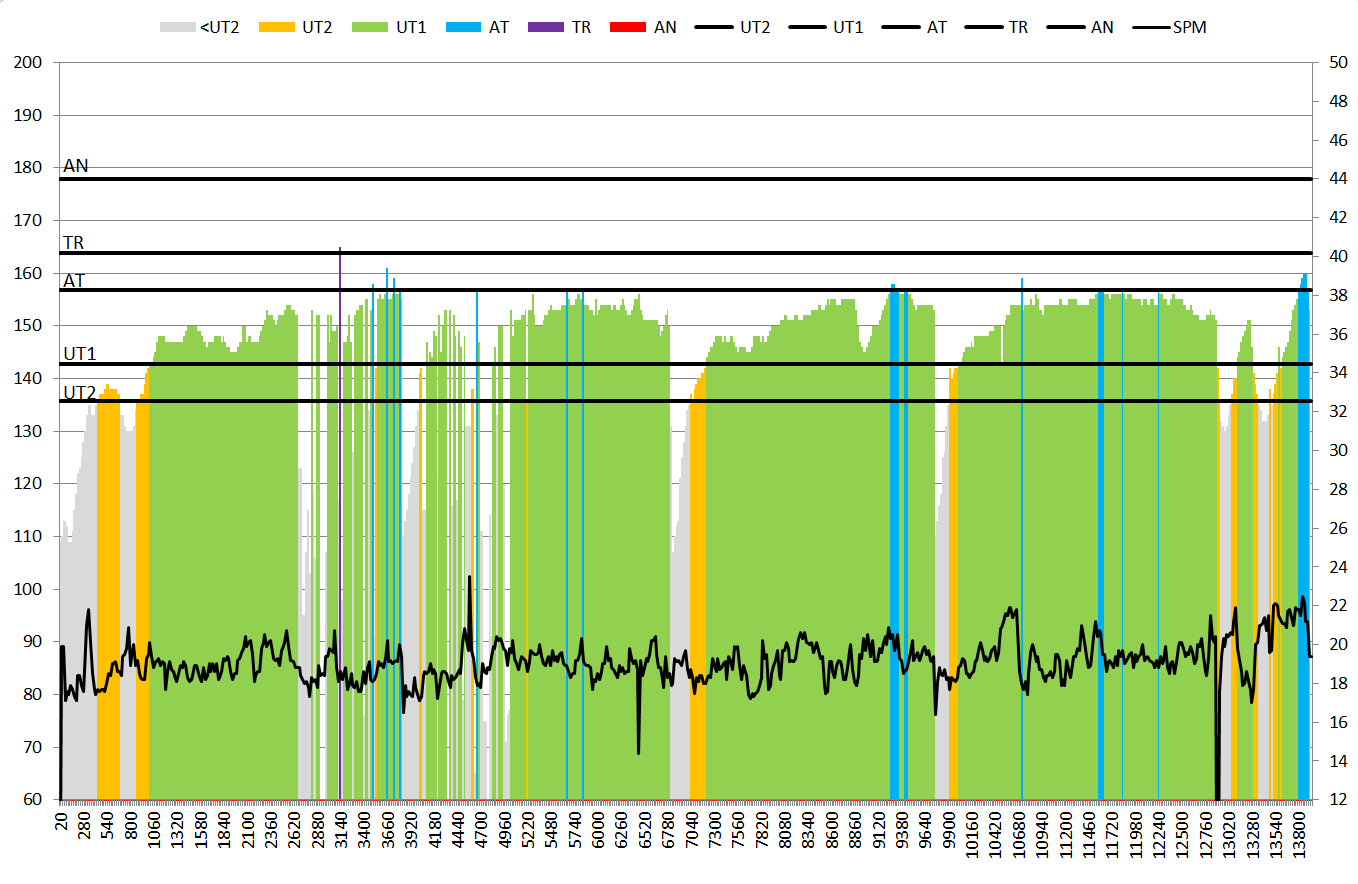
Task: Click the tall purple TR spike bar
Action: coord(340,520)
